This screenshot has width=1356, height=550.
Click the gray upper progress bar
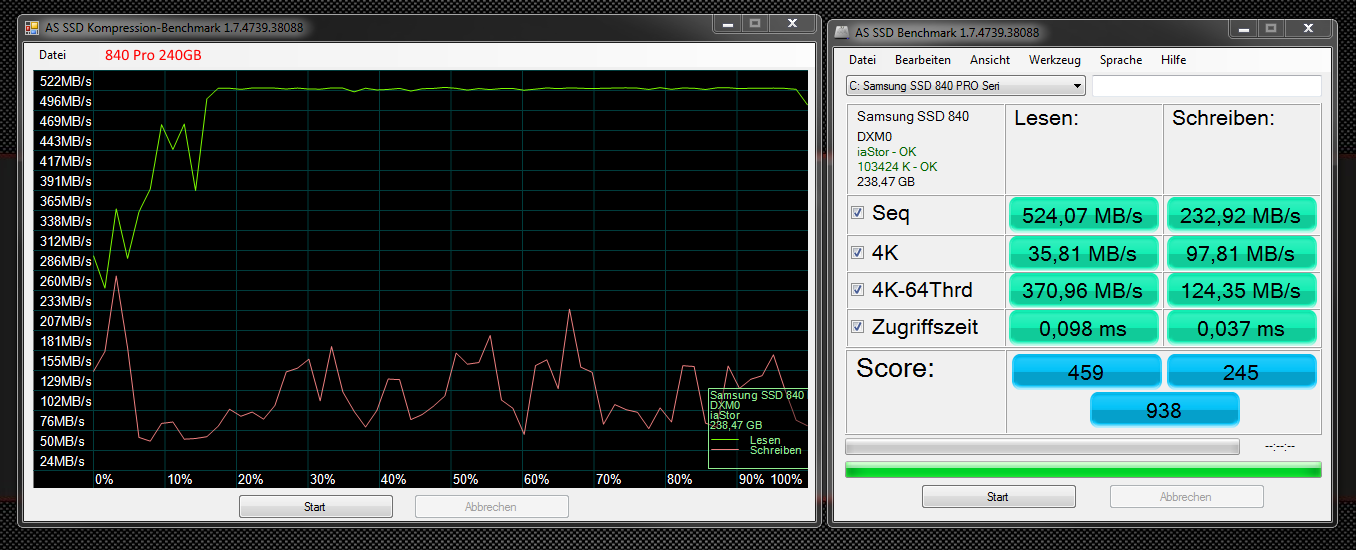1042,446
